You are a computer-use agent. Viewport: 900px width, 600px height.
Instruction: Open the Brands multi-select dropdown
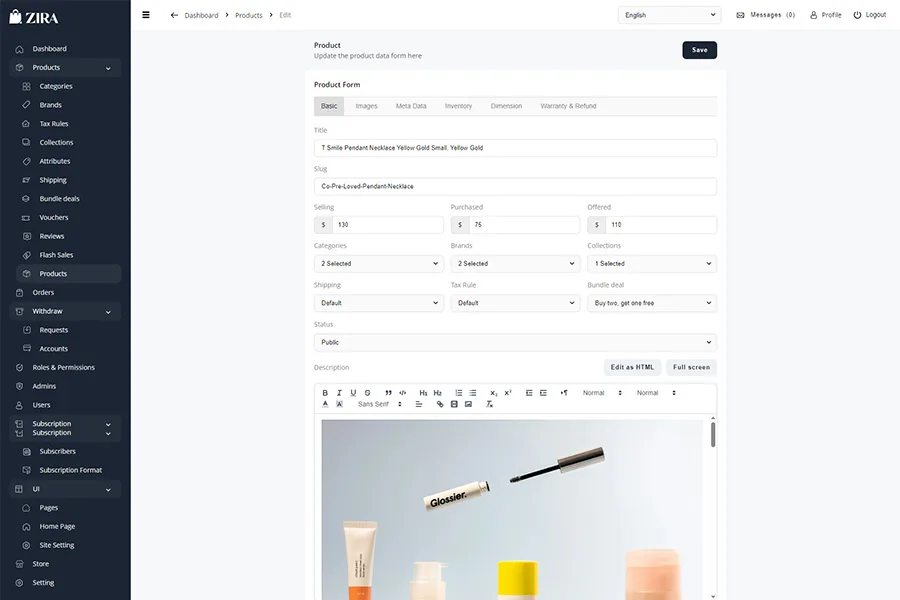coord(515,264)
